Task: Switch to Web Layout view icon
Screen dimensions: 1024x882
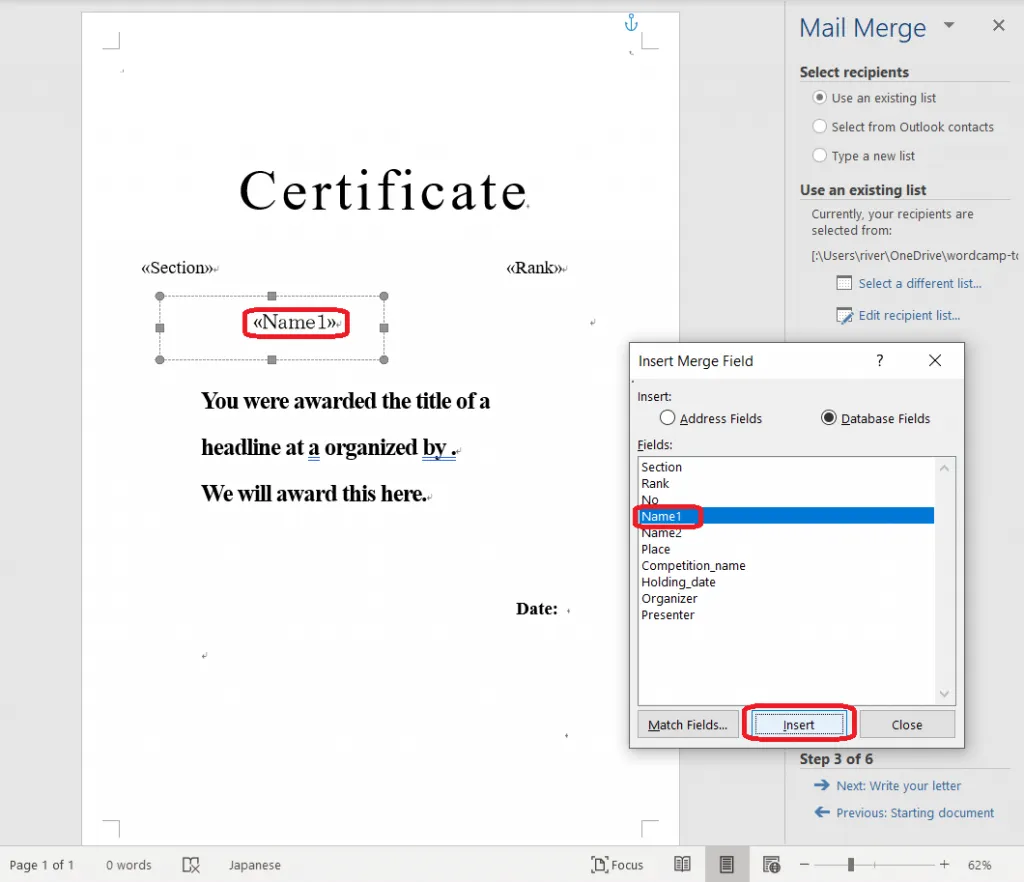Action: pos(771,865)
